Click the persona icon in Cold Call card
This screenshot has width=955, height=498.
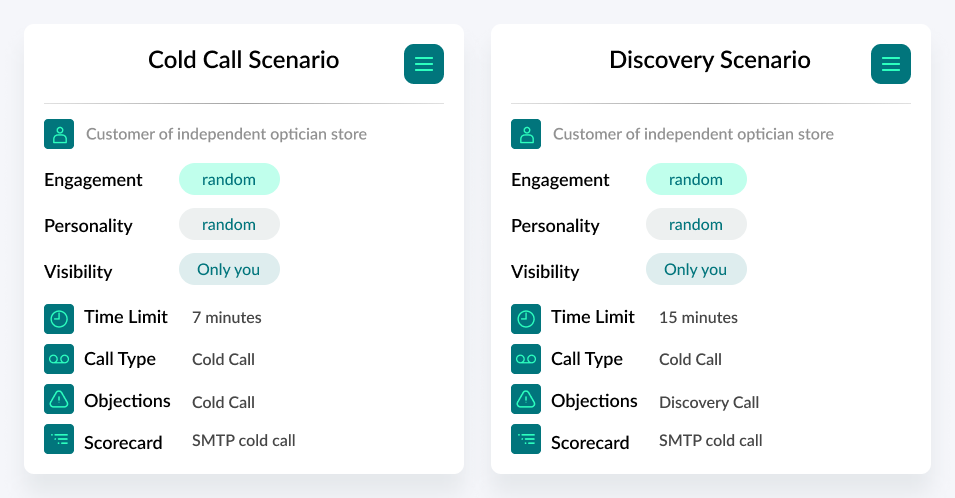(59, 134)
